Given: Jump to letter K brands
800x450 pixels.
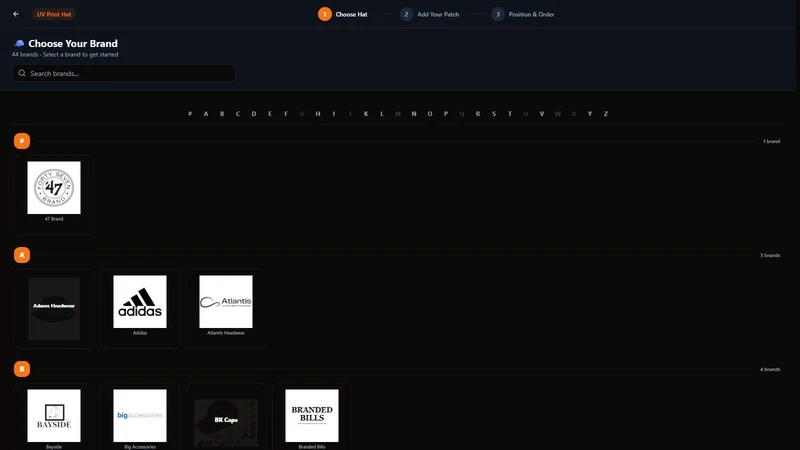Looking at the screenshot, I should (x=366, y=114).
